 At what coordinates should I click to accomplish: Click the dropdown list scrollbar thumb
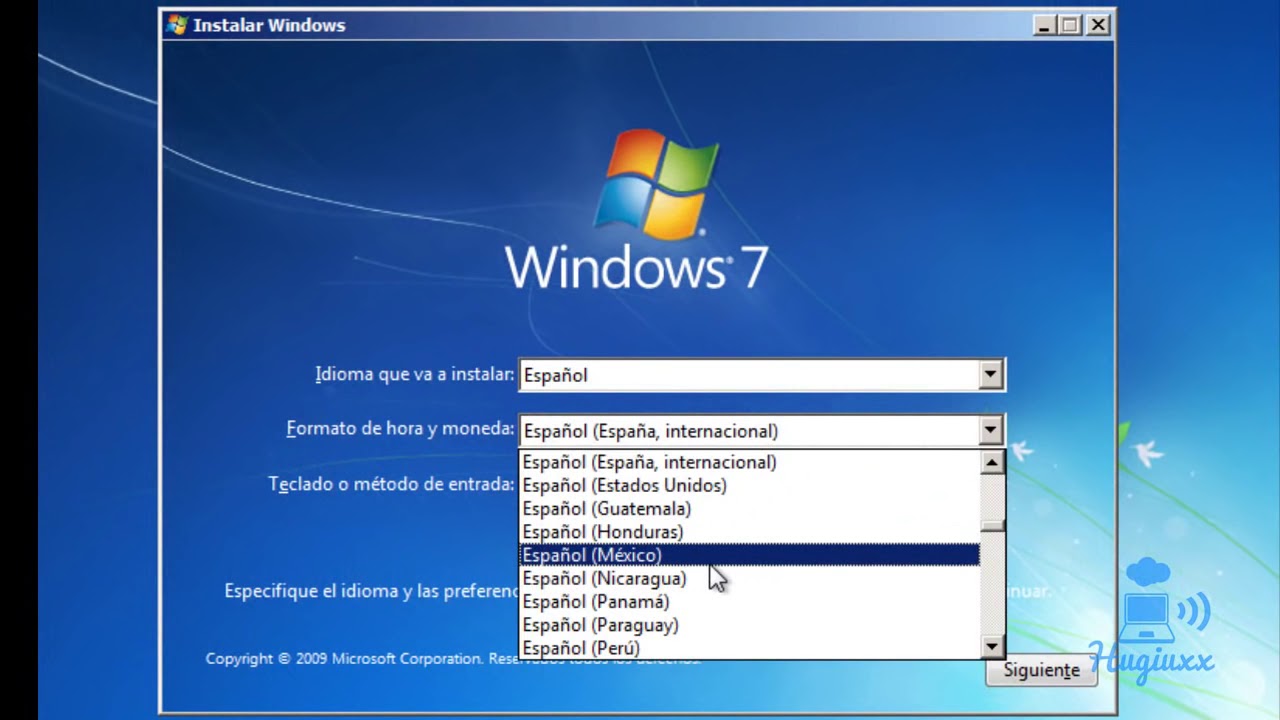coord(992,527)
